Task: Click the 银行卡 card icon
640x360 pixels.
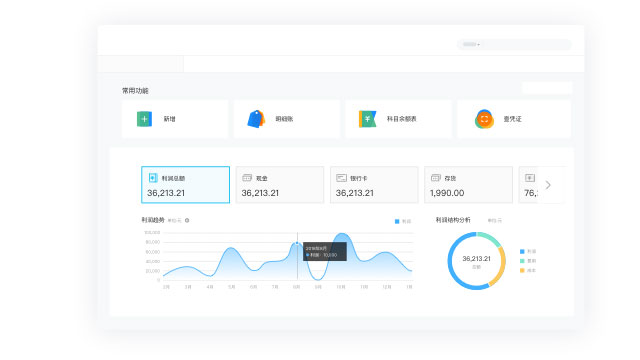Action: 341,178
